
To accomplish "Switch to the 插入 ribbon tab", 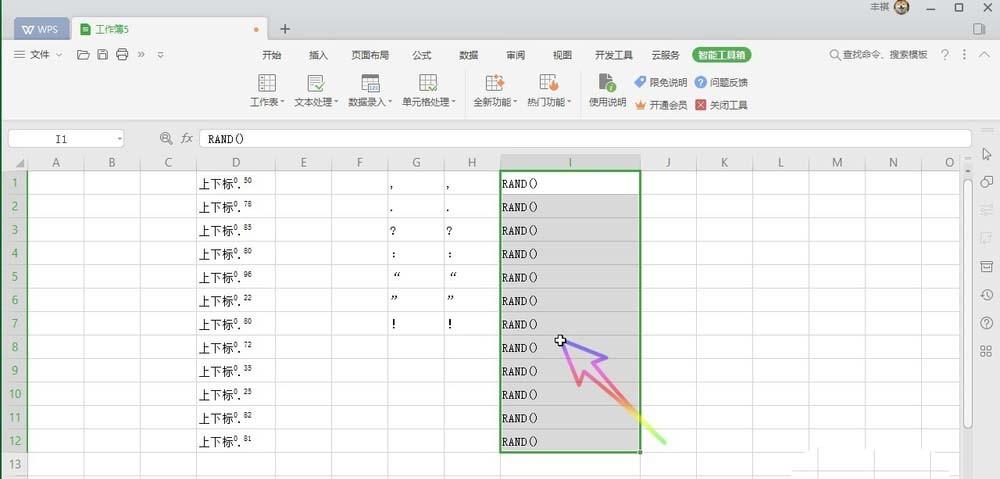I will [318, 55].
